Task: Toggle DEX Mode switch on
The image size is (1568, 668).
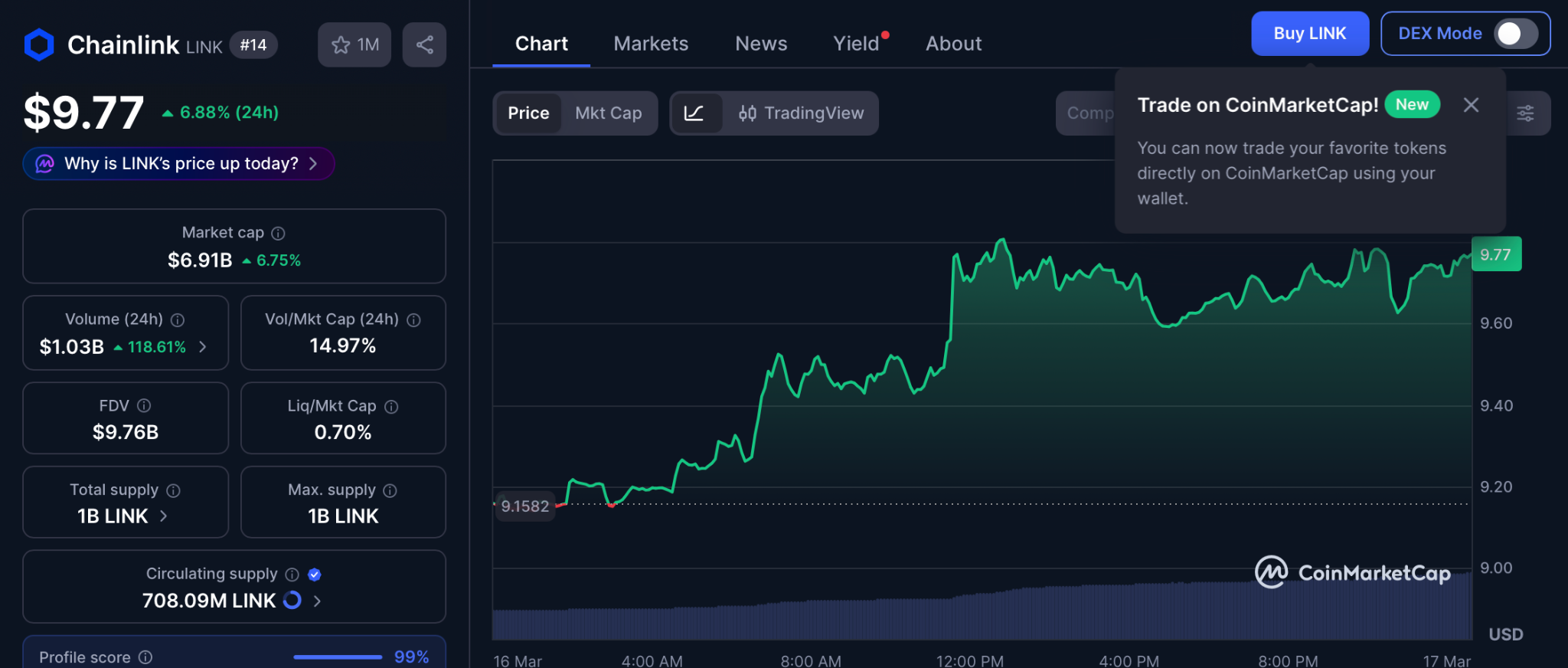Action: (x=1516, y=34)
